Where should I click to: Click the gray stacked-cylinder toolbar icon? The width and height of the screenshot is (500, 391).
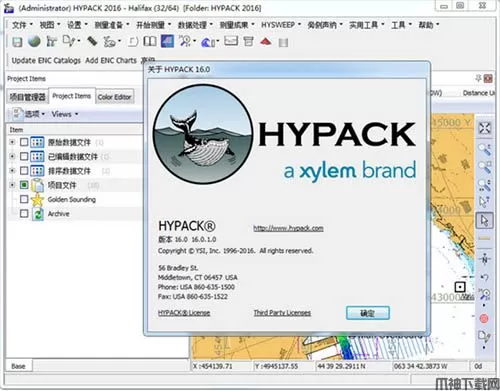[x=283, y=43]
